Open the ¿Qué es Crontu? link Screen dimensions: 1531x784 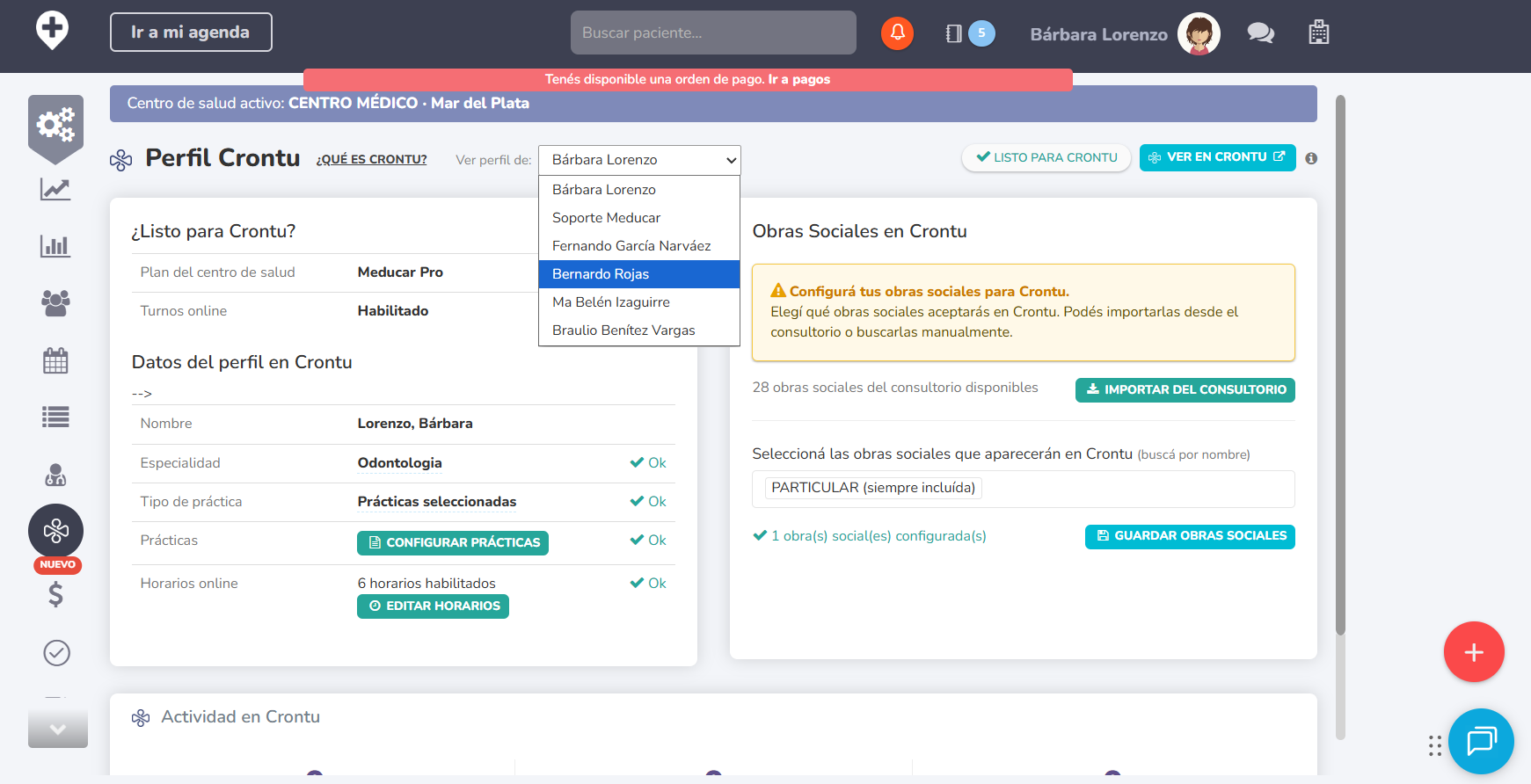click(x=371, y=160)
